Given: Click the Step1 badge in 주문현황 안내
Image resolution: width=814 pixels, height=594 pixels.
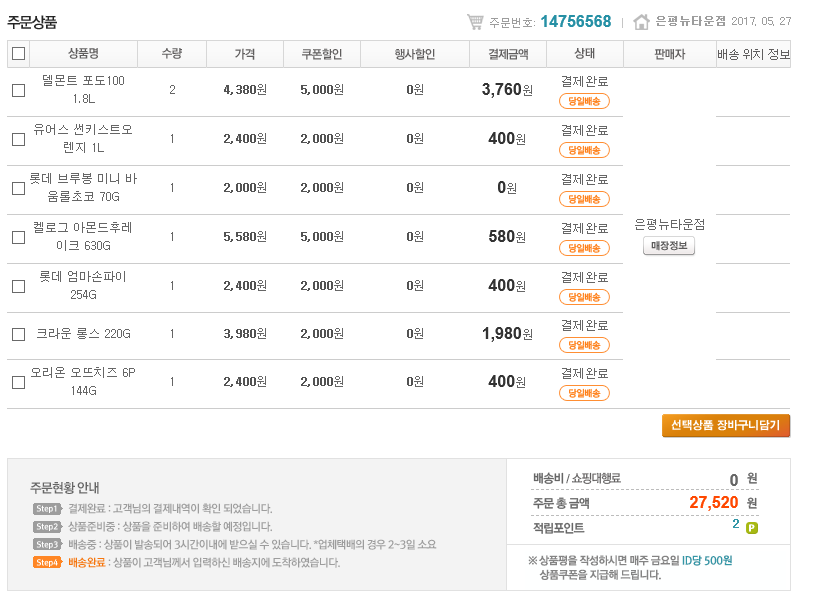Looking at the screenshot, I should pyautogui.click(x=47, y=509).
